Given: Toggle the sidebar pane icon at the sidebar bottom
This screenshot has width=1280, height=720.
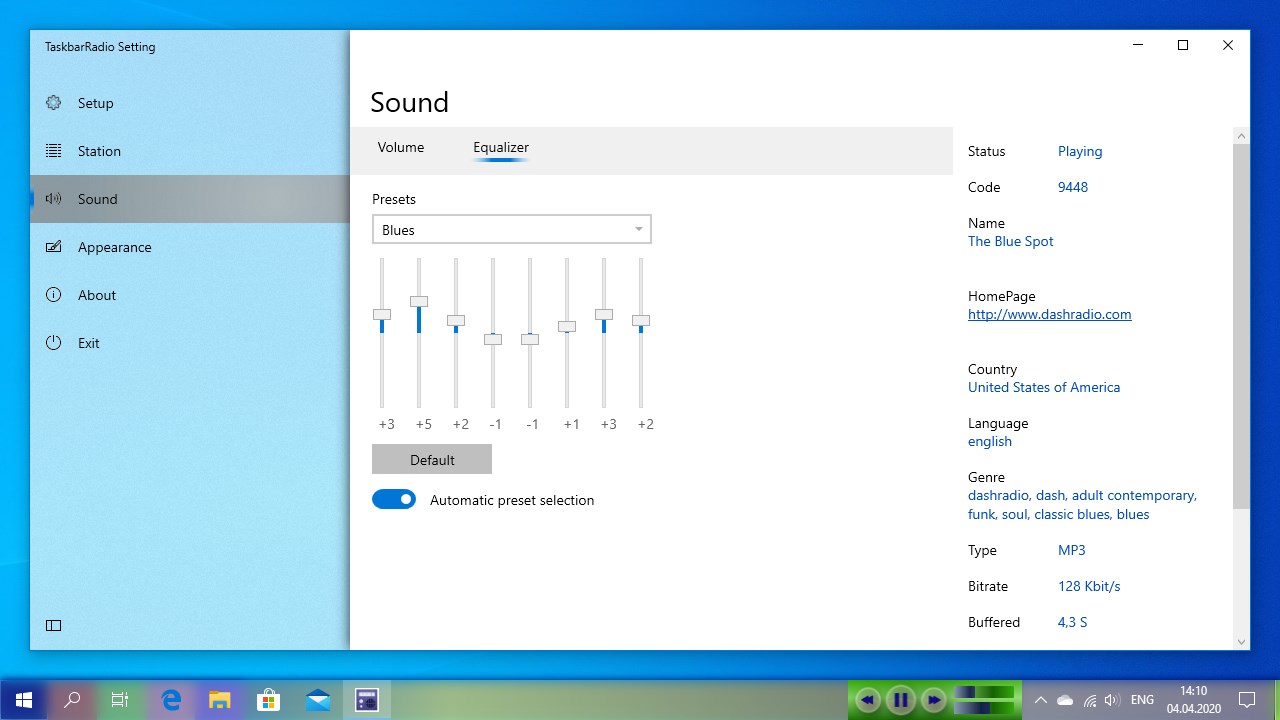Looking at the screenshot, I should pos(54,626).
